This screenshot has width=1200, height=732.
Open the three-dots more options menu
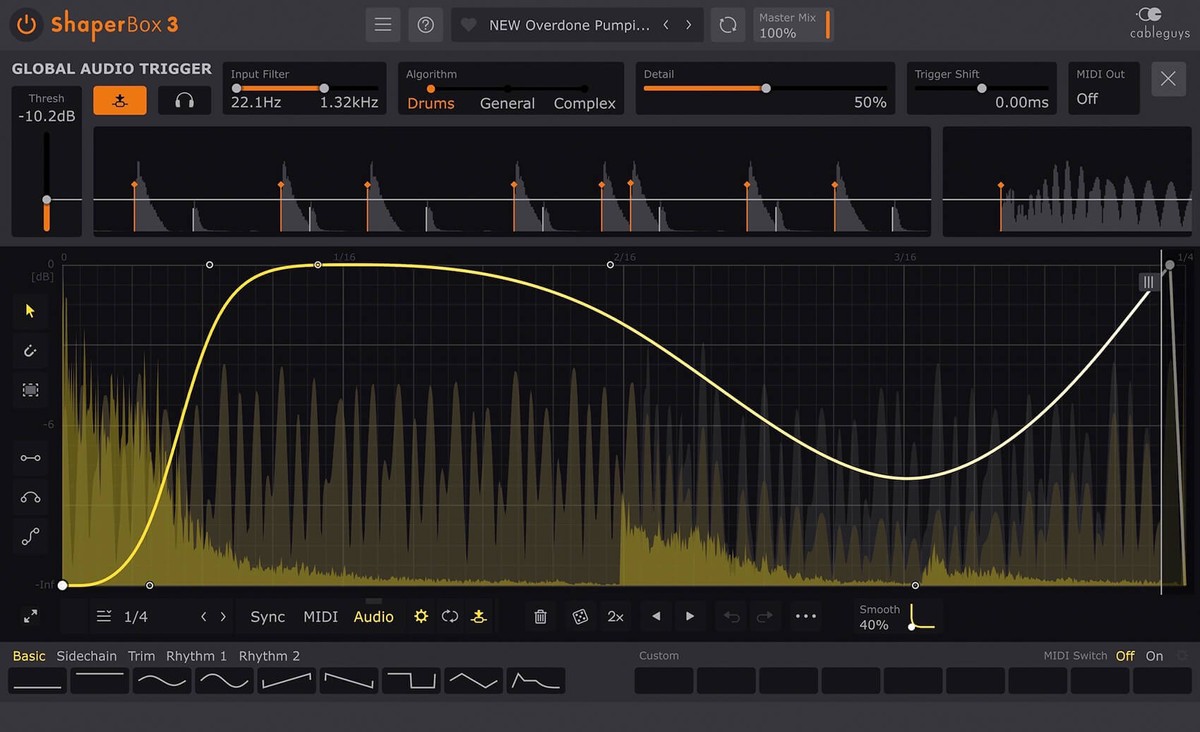tap(806, 617)
